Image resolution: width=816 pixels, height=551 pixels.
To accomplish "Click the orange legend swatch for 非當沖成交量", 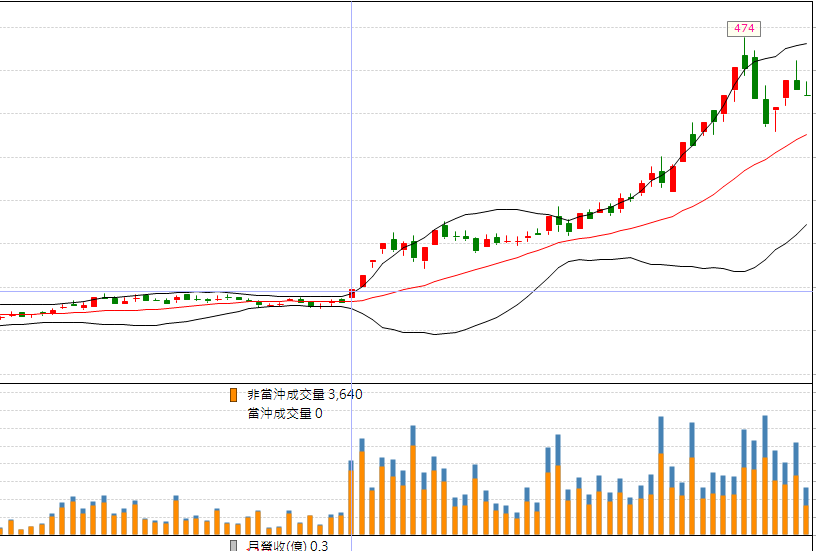I will (234, 395).
